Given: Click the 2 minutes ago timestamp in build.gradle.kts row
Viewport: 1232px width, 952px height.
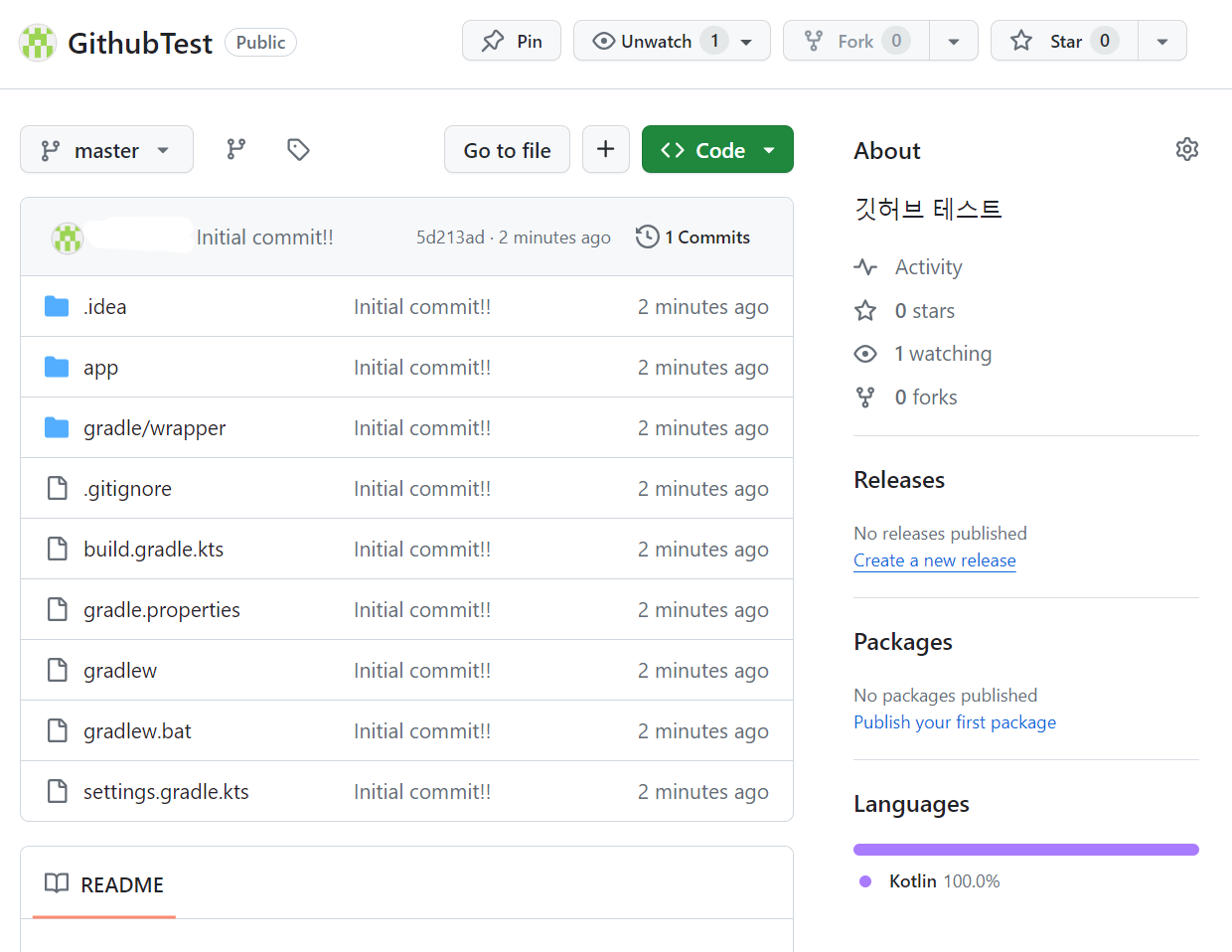Looking at the screenshot, I should tap(703, 550).
